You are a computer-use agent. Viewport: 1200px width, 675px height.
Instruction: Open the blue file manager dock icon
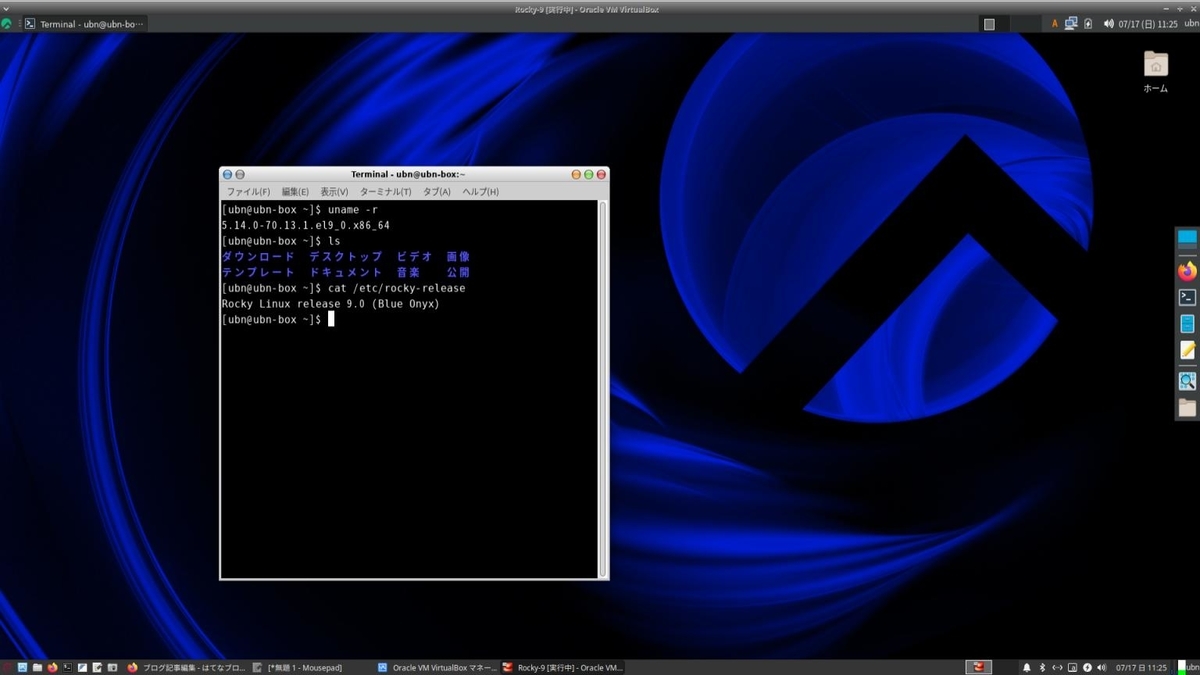pos(1187,324)
